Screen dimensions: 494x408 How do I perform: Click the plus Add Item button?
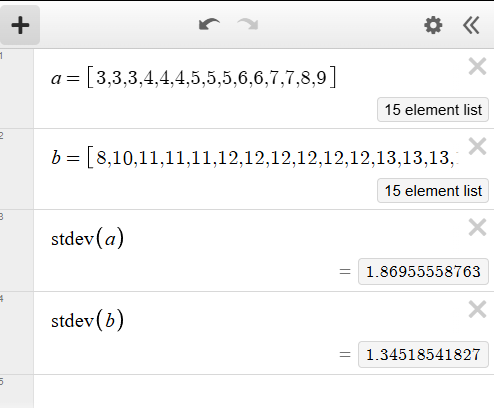20,25
